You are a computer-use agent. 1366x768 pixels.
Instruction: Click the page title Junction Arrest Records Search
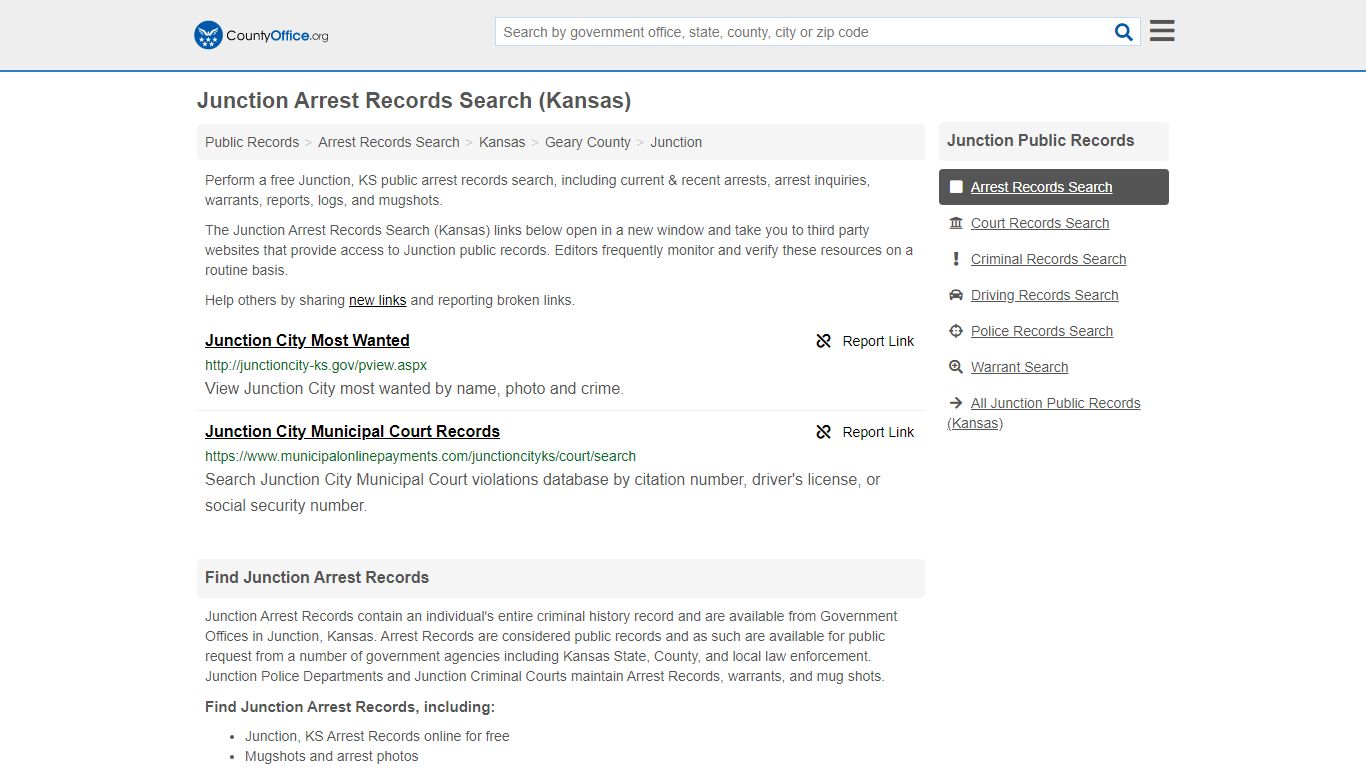click(x=414, y=101)
